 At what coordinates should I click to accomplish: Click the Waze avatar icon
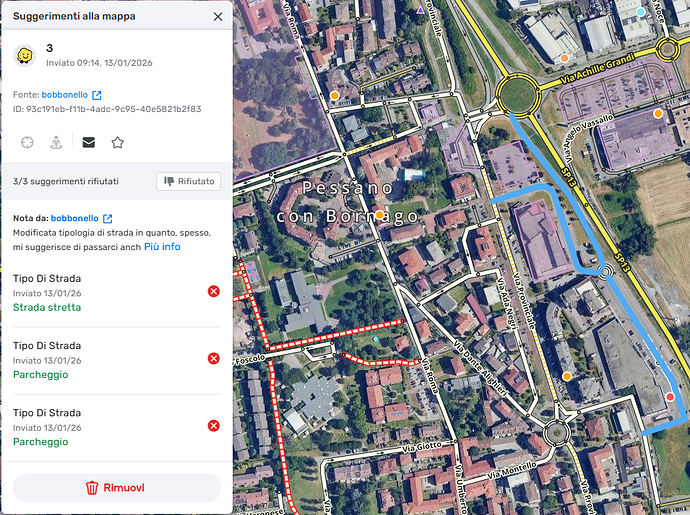24,55
